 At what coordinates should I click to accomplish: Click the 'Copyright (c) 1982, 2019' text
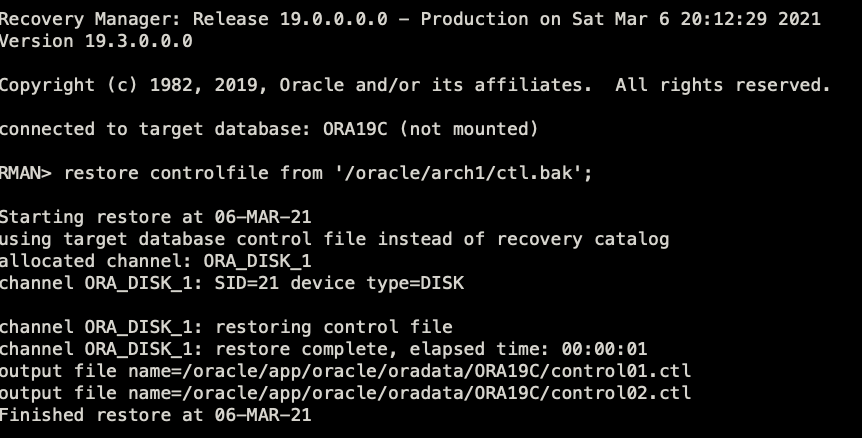[x=129, y=85]
